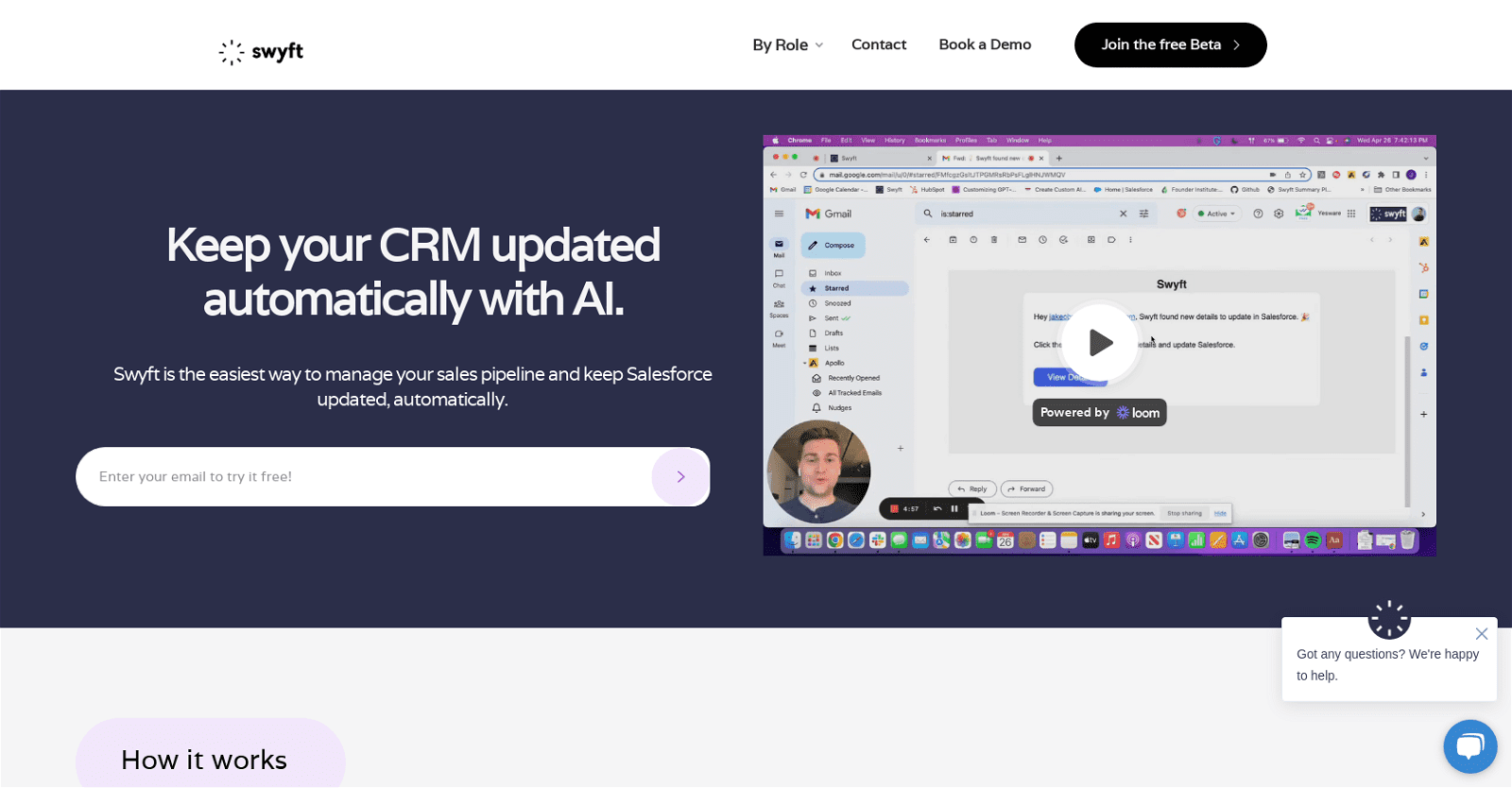Open the Book a Demo link
The width and height of the screenshot is (1512, 788).
coord(985,44)
